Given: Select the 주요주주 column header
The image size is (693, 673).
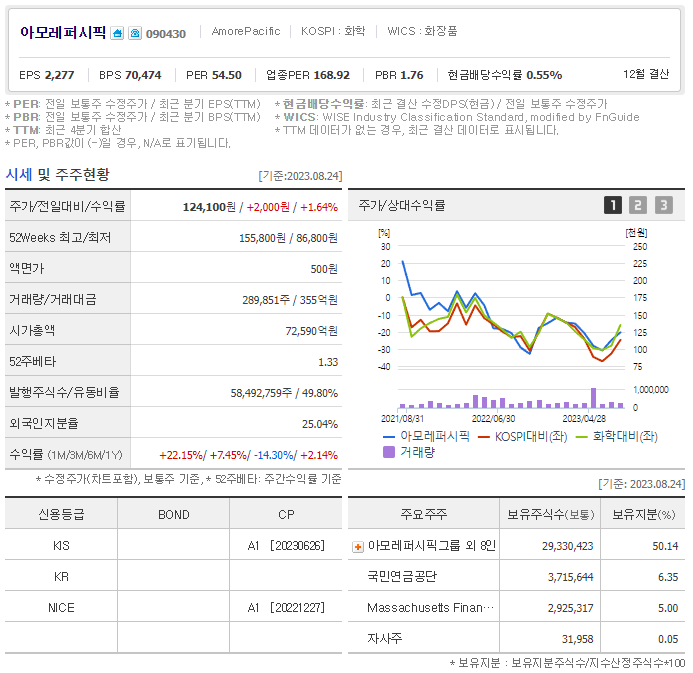Looking at the screenshot, I should point(423,514).
